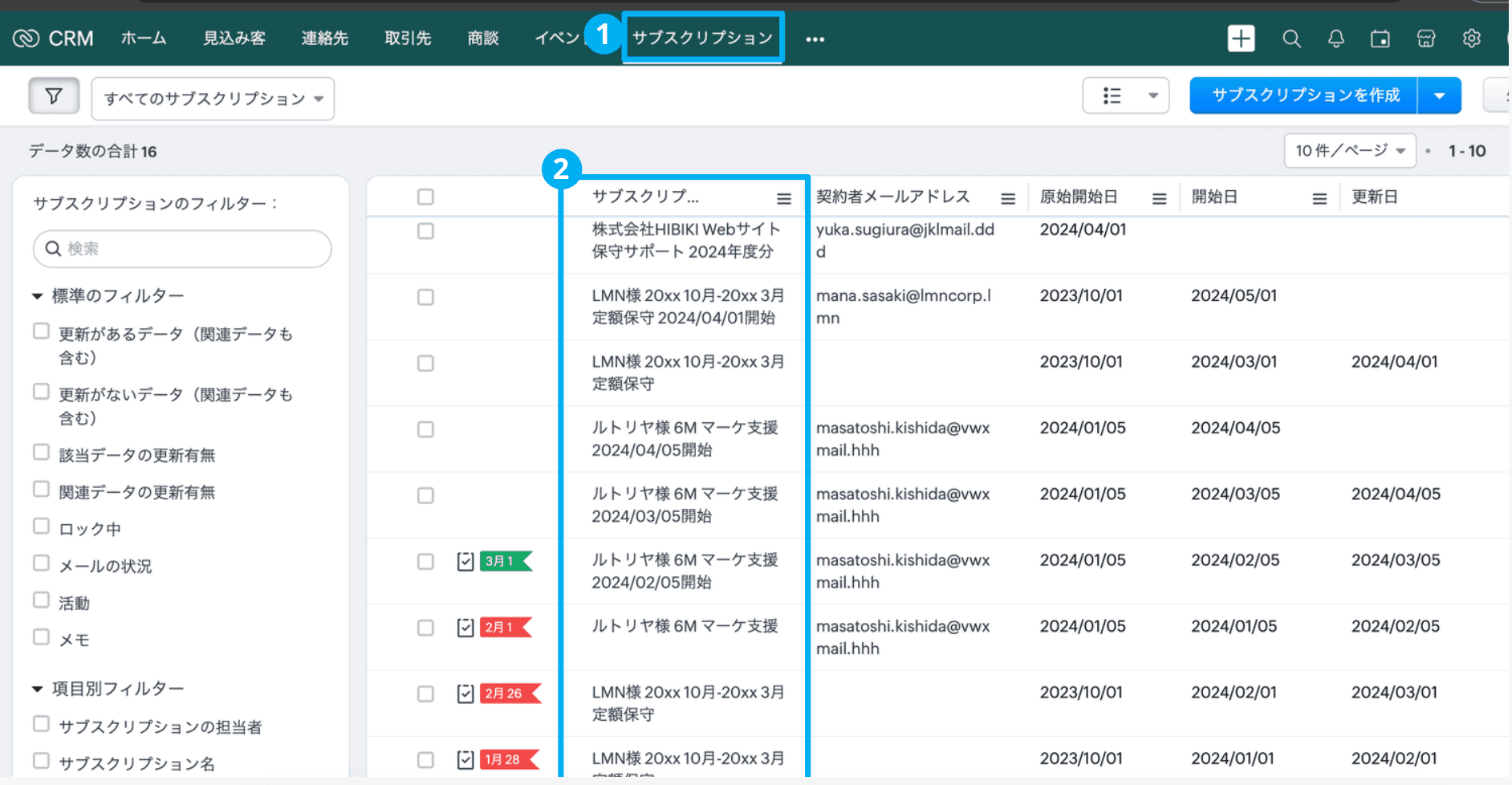Go to 見込み客 tab
1512x785 pixels.
click(x=234, y=38)
